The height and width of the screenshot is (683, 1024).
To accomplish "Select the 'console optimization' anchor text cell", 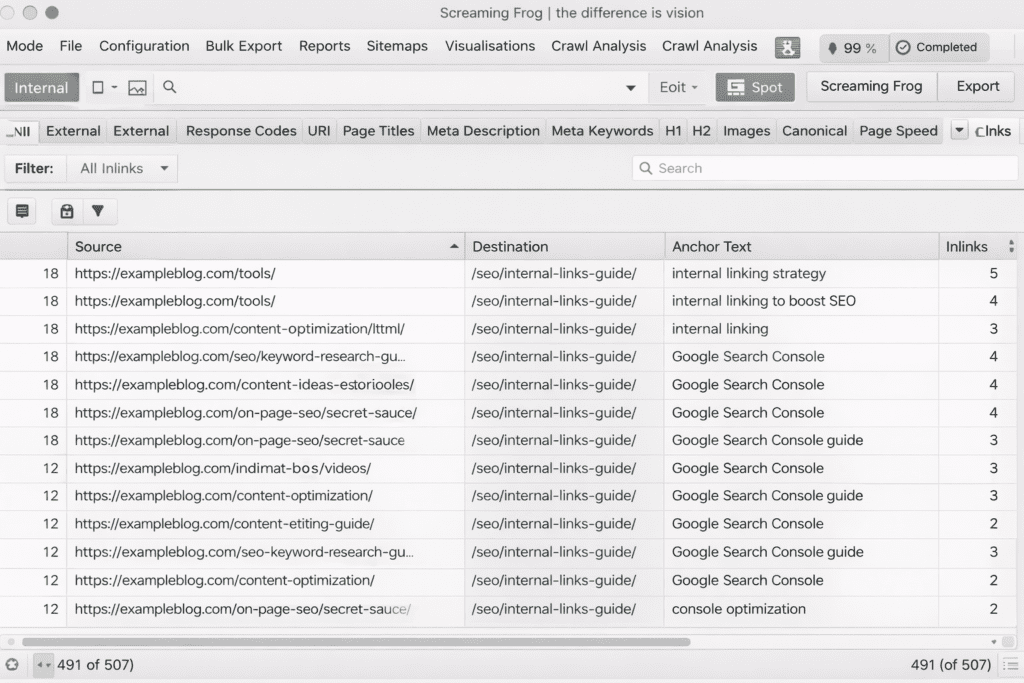I will 802,609.
